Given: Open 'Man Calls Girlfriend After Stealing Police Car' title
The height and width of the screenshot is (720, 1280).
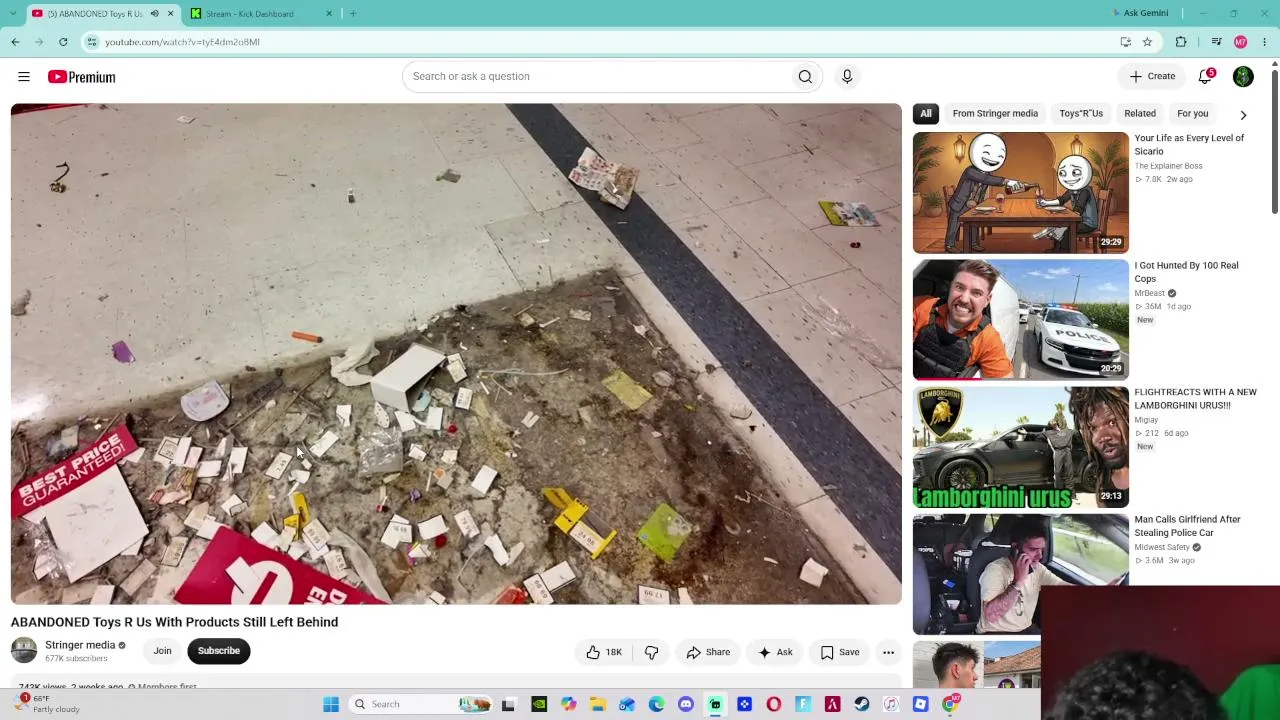Looking at the screenshot, I should [1188, 526].
